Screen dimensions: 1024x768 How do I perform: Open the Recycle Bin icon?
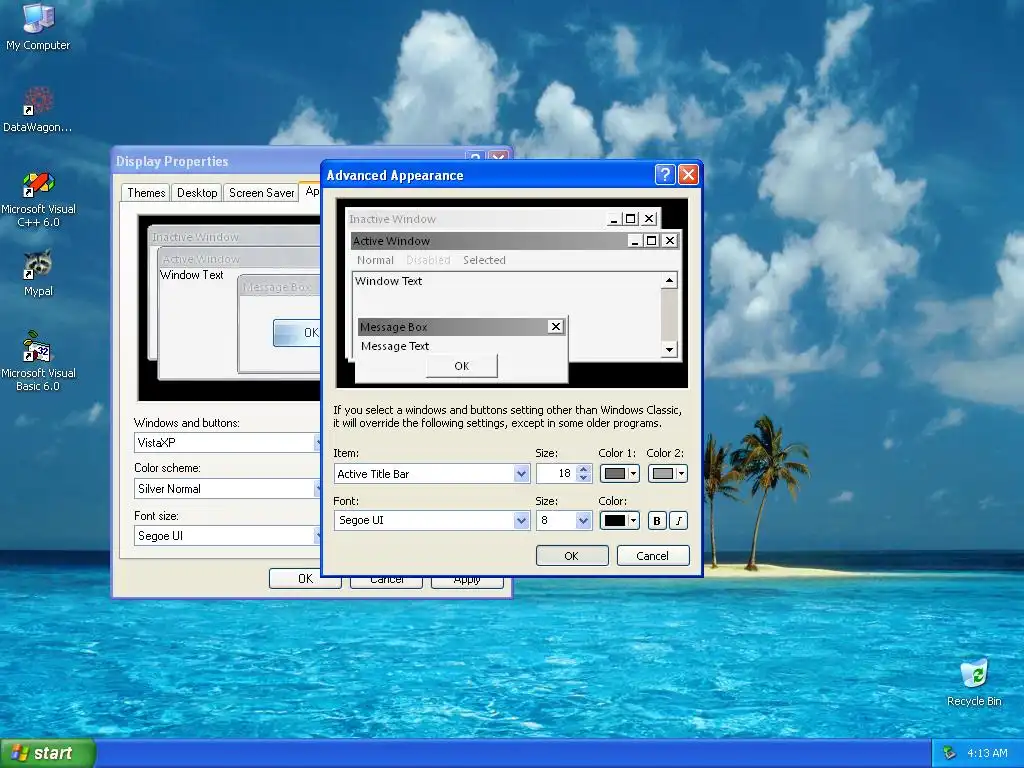click(x=974, y=682)
